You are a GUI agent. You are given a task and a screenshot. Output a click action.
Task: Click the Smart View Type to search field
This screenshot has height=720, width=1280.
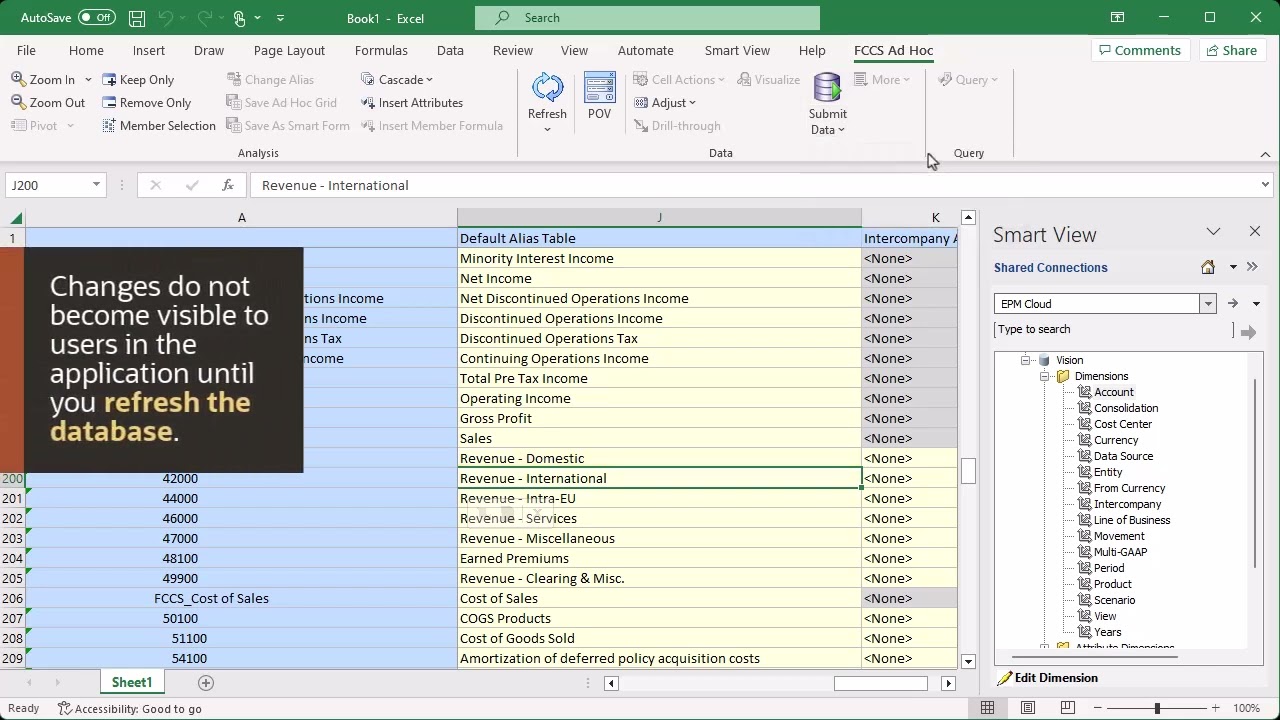pyautogui.click(x=1113, y=330)
